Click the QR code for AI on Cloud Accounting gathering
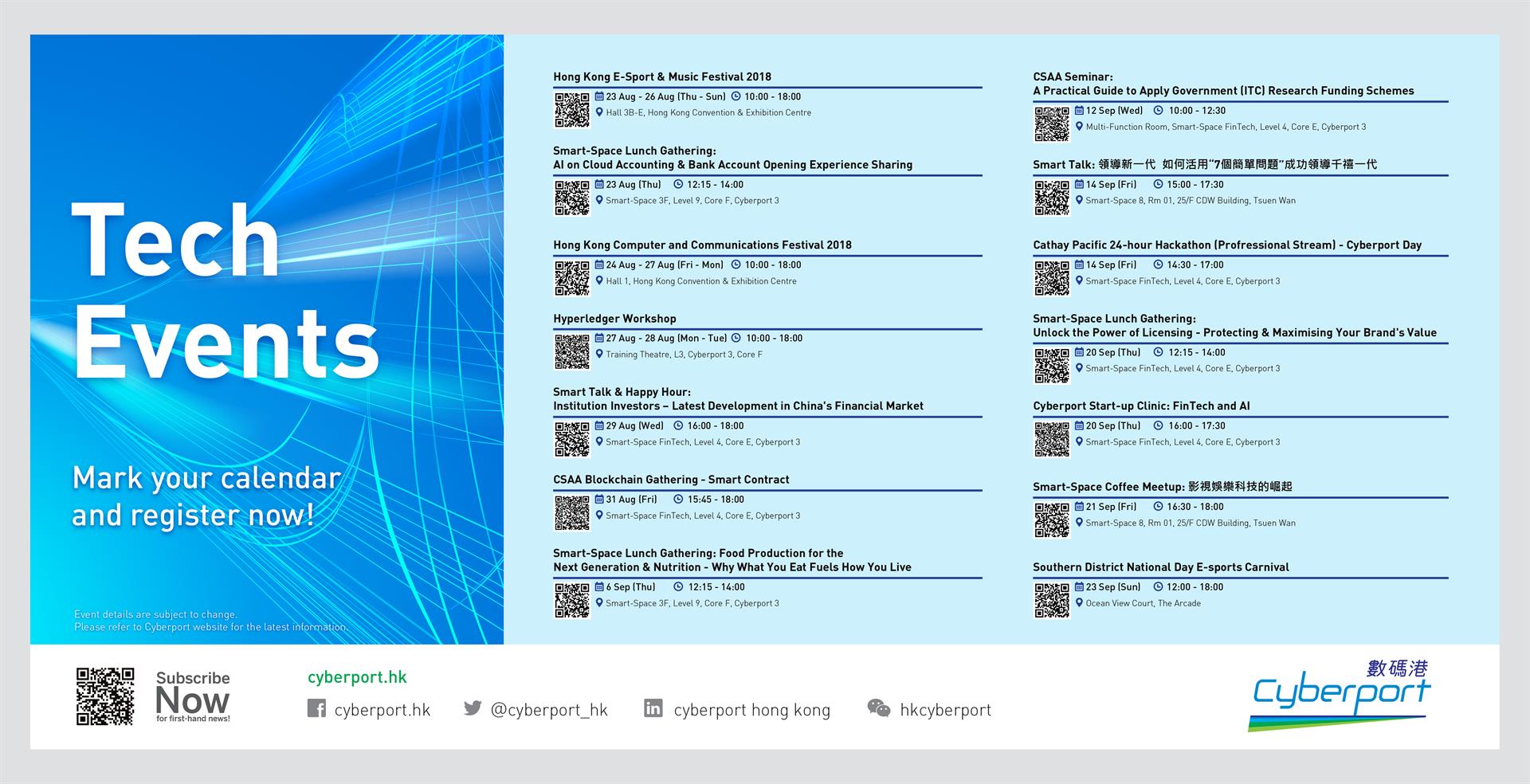 571,198
